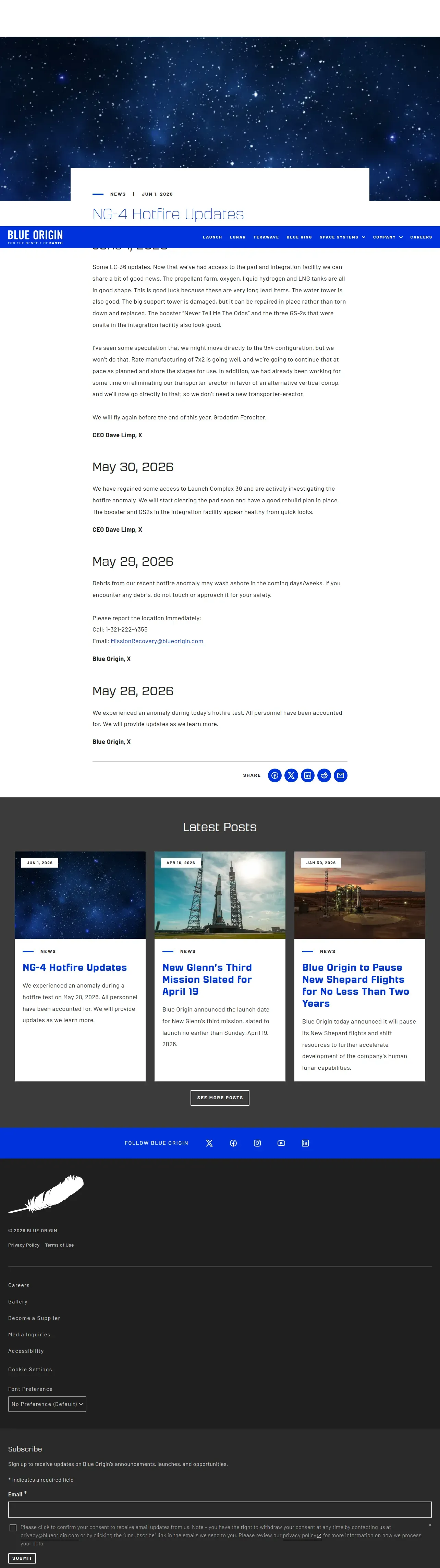Image resolution: width=440 pixels, height=1568 pixels.
Task: Submit the subscribe form
Action: [22, 1558]
